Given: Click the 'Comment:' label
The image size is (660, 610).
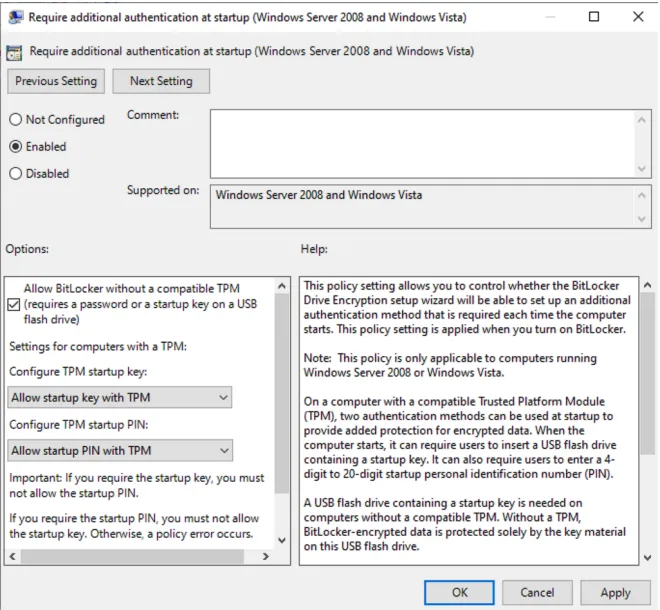Looking at the screenshot, I should [x=153, y=115].
